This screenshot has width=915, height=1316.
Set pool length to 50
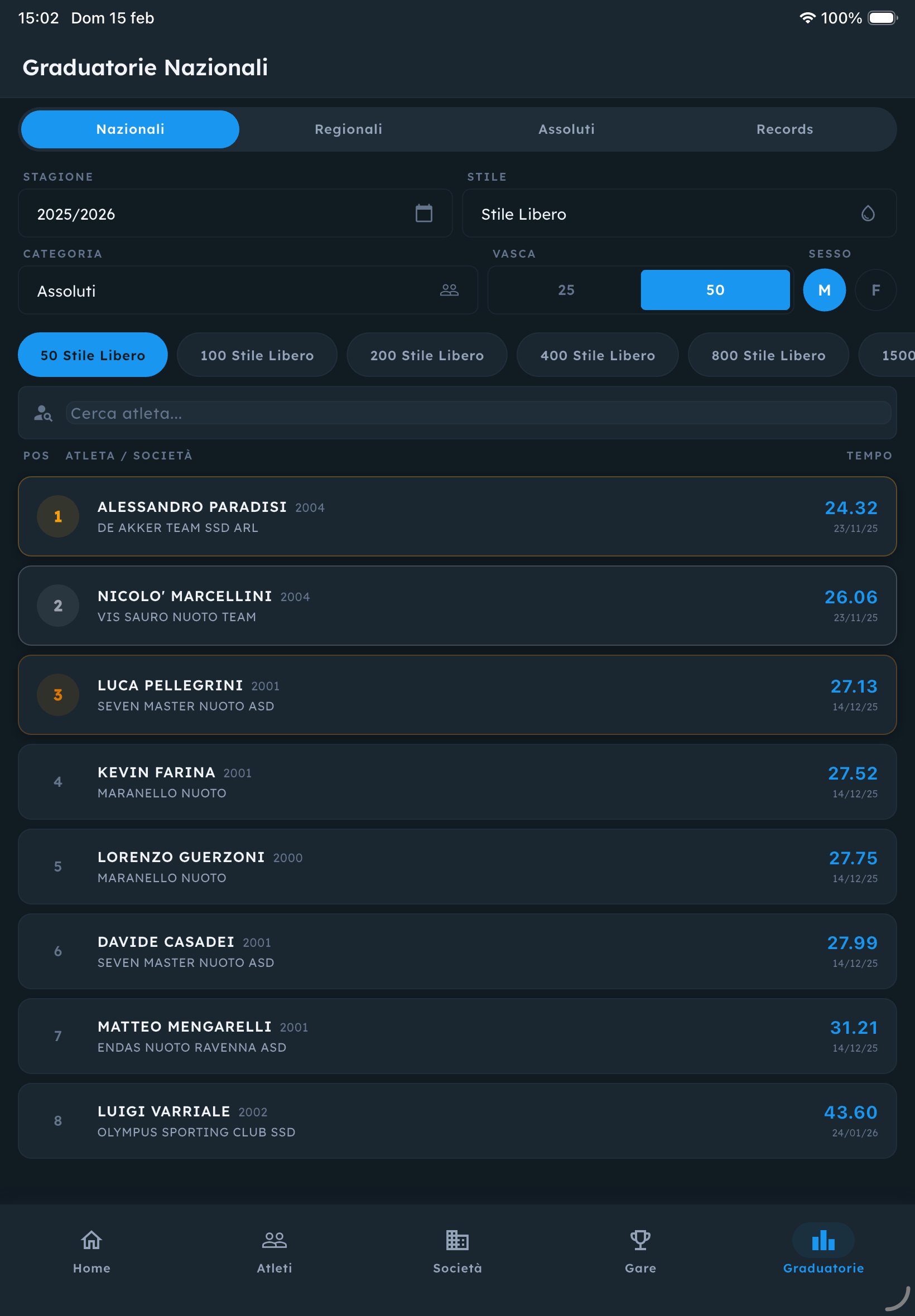coord(714,290)
